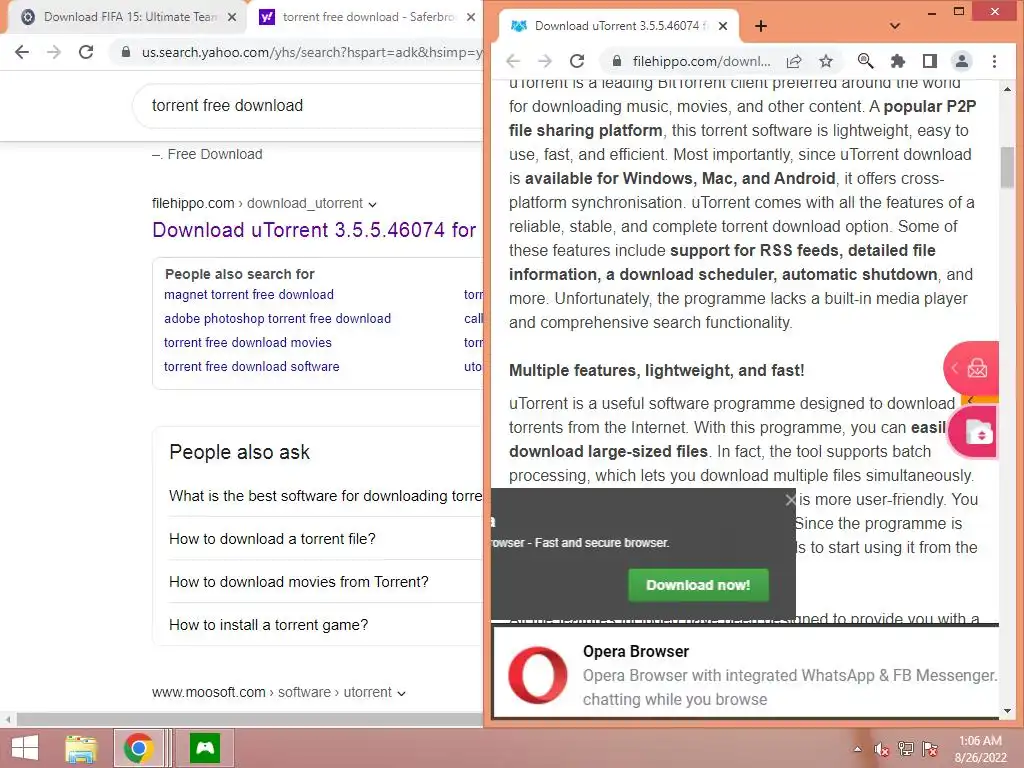Open File Explorer from taskbar
The height and width of the screenshot is (768, 1024).
(81, 748)
